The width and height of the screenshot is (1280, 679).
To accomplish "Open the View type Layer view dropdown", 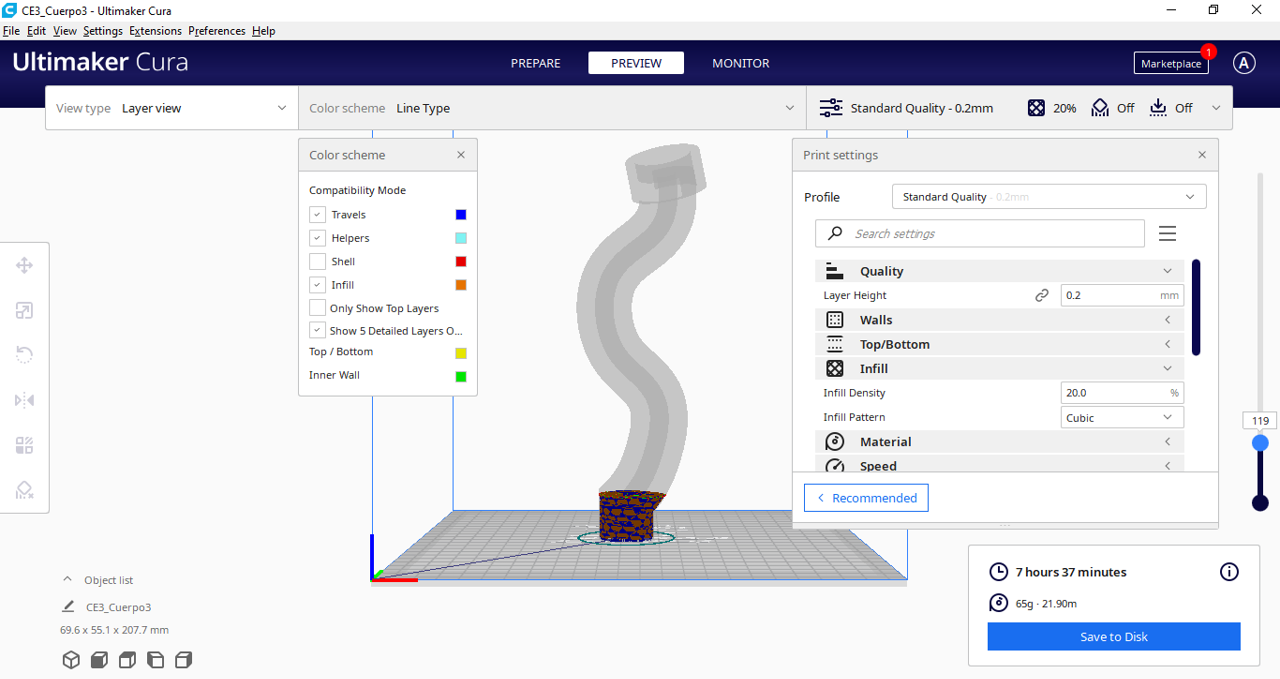I will point(172,108).
